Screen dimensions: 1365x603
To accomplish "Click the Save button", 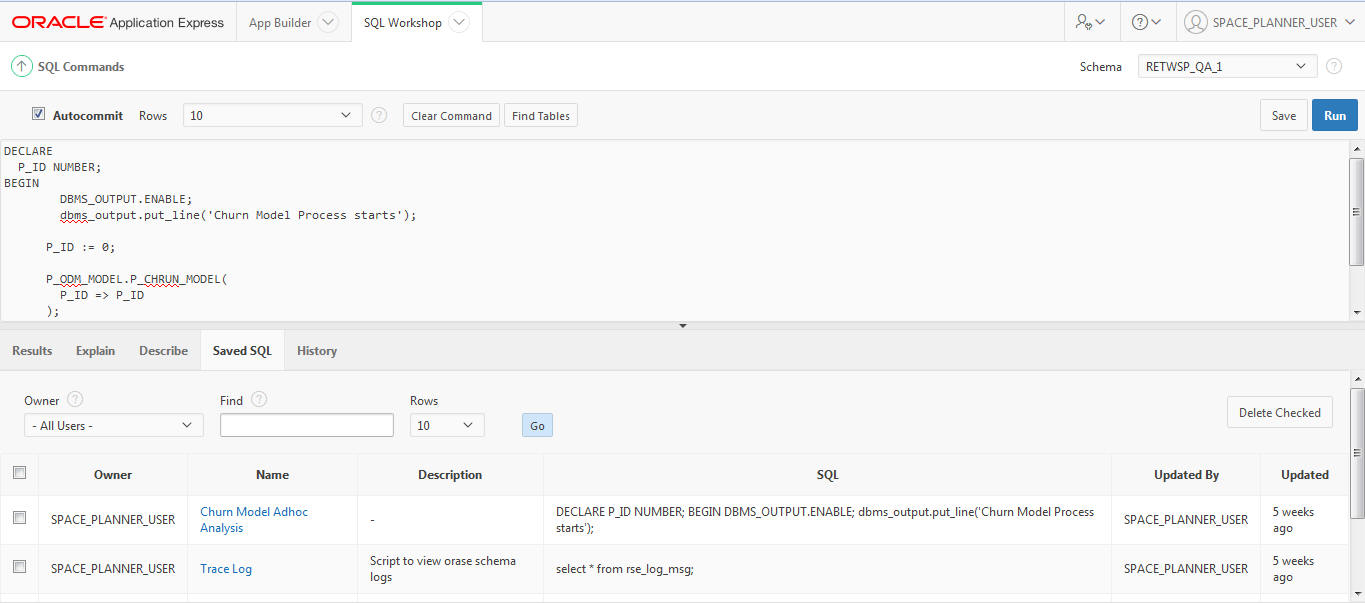I will [x=1284, y=115].
